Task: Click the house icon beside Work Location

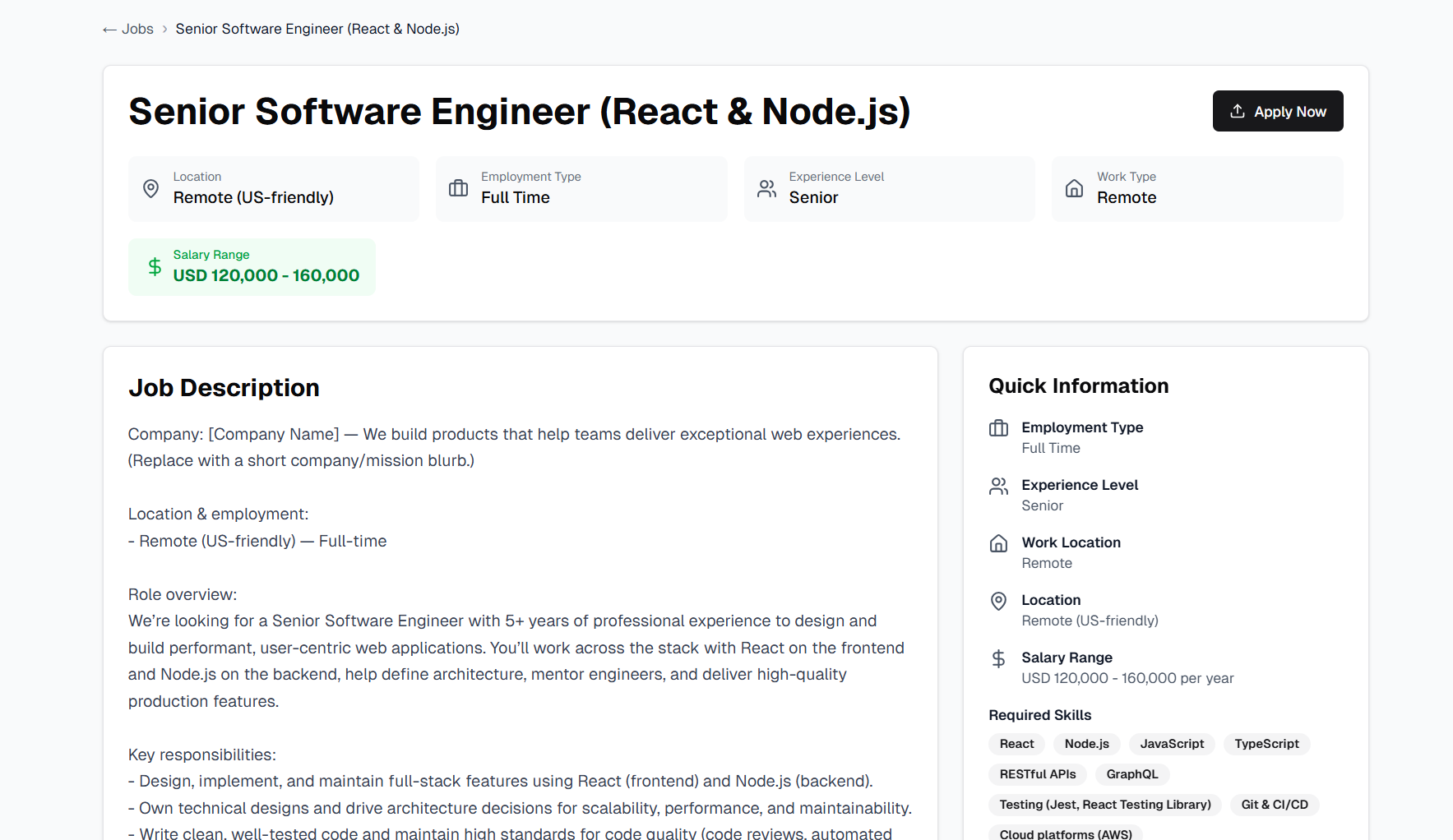Action: tap(998, 543)
